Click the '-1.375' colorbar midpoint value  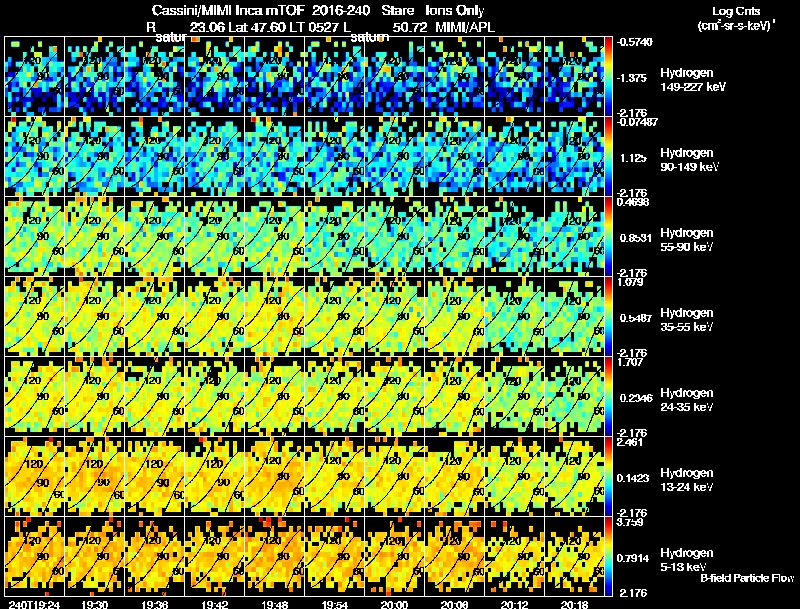click(633, 78)
